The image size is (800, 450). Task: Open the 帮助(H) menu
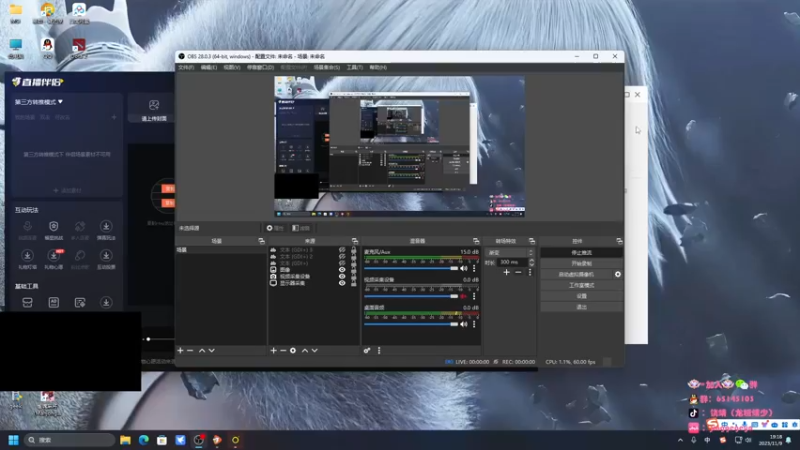[378, 67]
